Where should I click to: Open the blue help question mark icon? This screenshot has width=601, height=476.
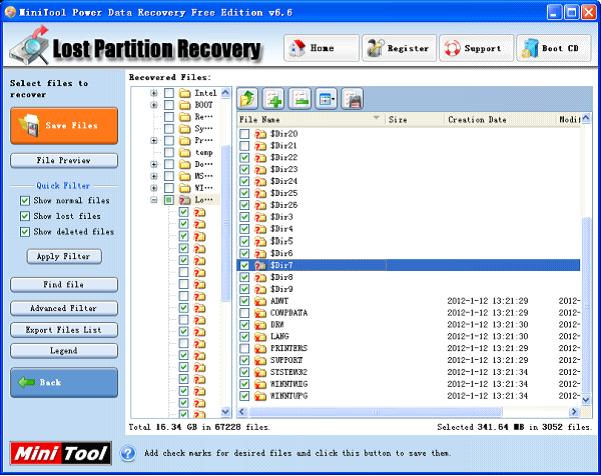click(128, 453)
